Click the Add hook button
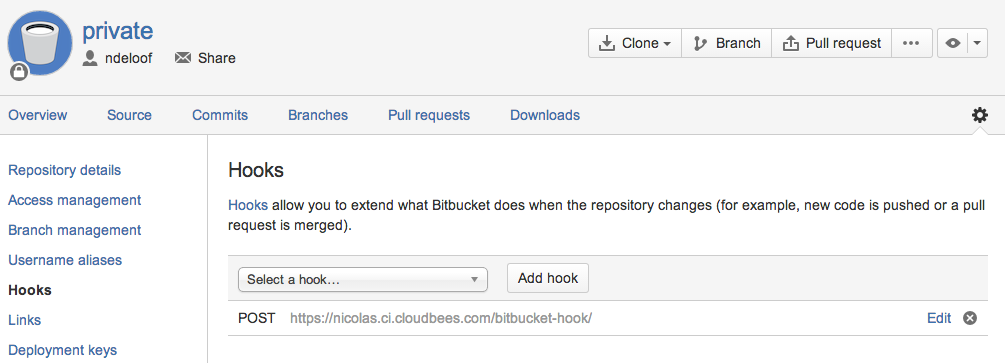The width and height of the screenshot is (1005, 363). (x=548, y=278)
